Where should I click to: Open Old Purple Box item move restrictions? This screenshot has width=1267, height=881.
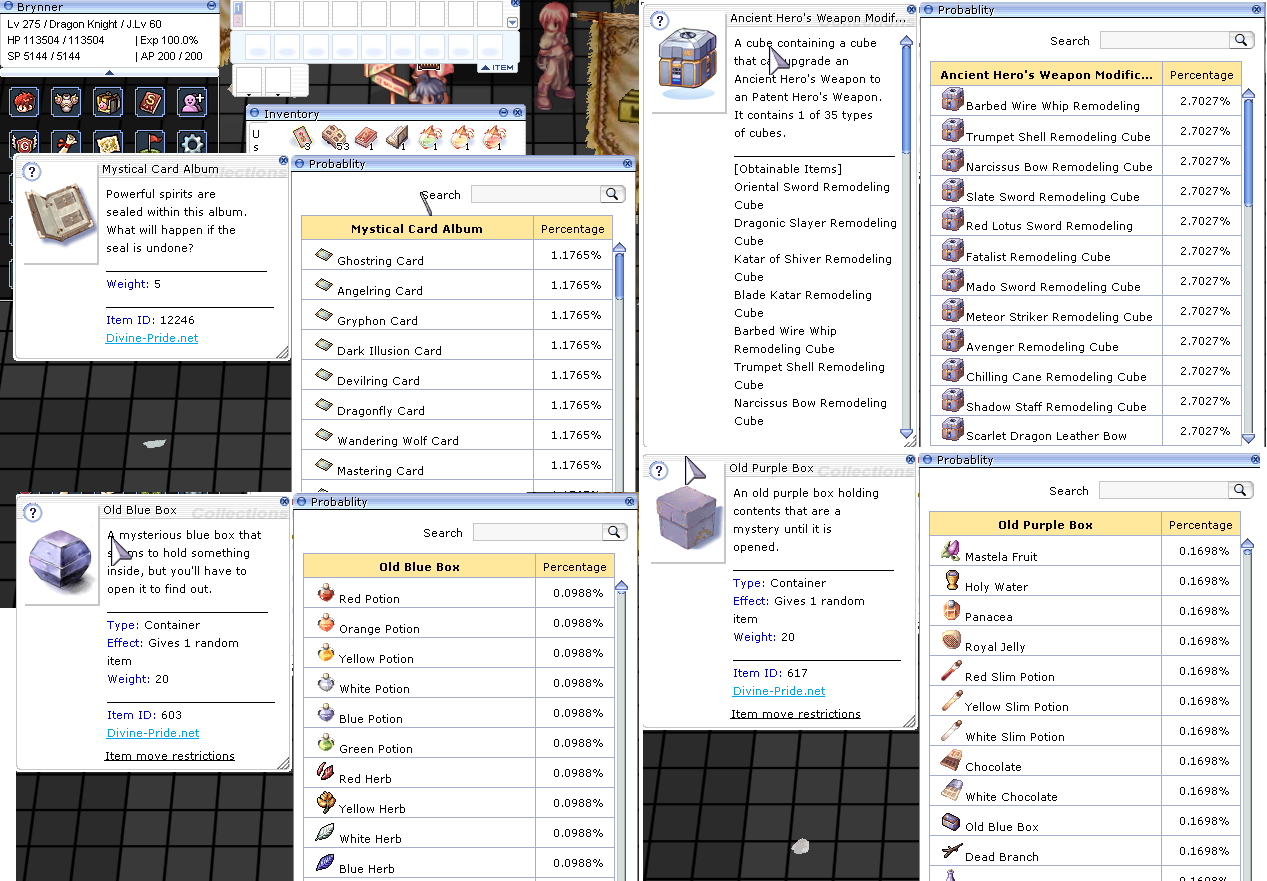point(795,714)
